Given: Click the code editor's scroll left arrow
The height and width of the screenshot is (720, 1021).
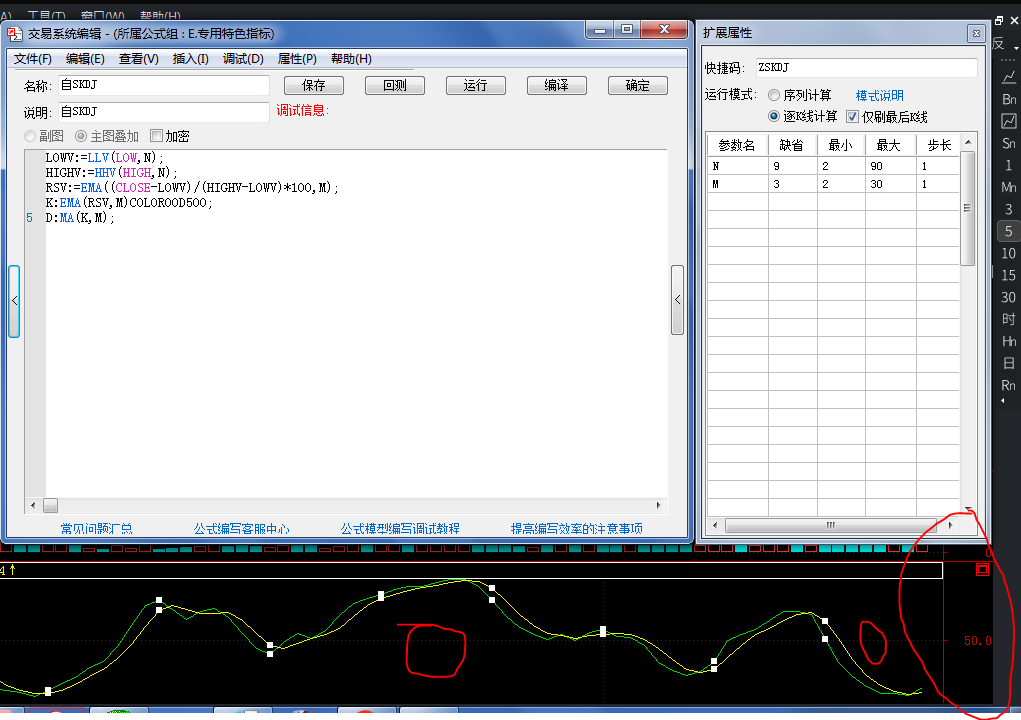Looking at the screenshot, I should 33,505.
